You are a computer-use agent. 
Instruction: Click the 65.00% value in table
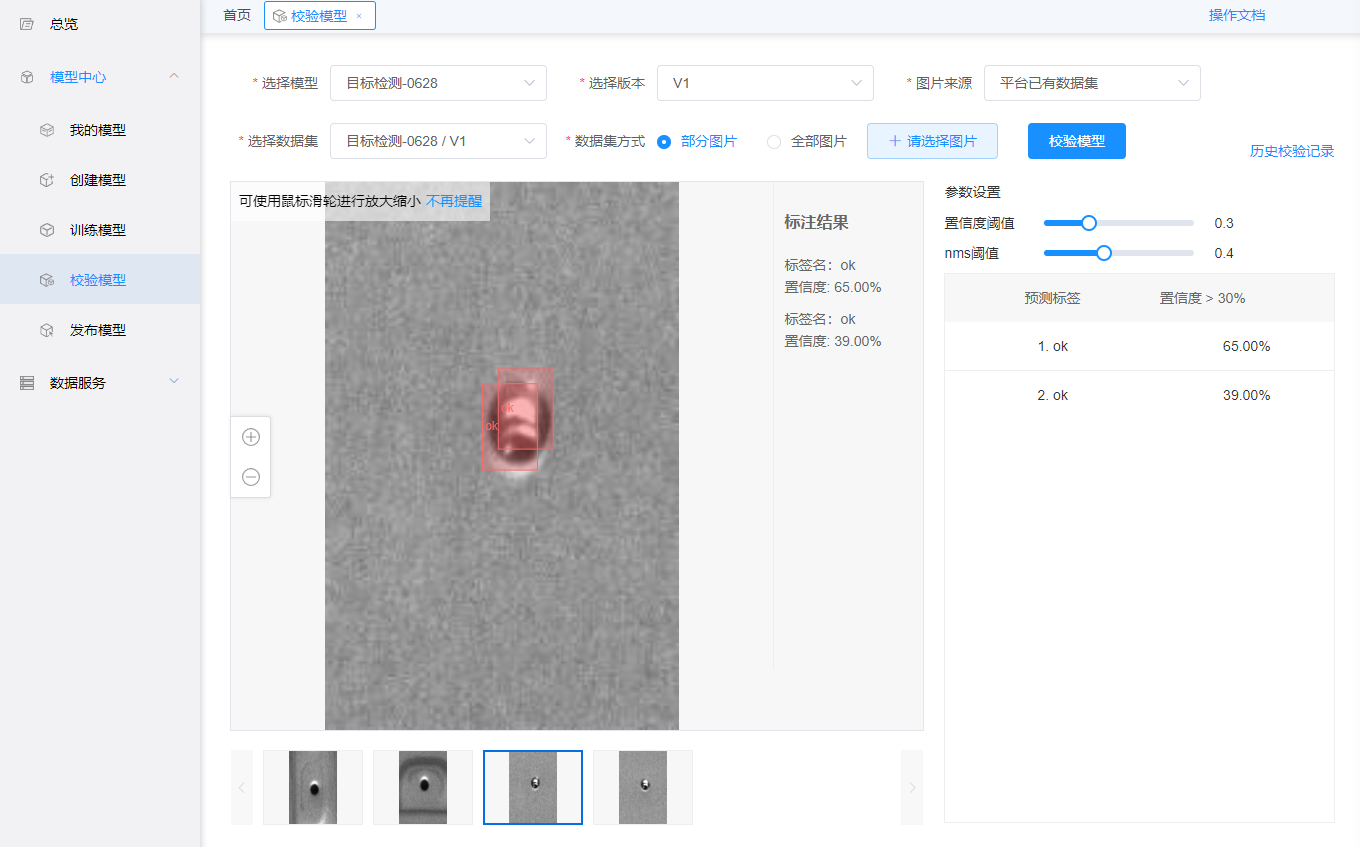(1246, 346)
